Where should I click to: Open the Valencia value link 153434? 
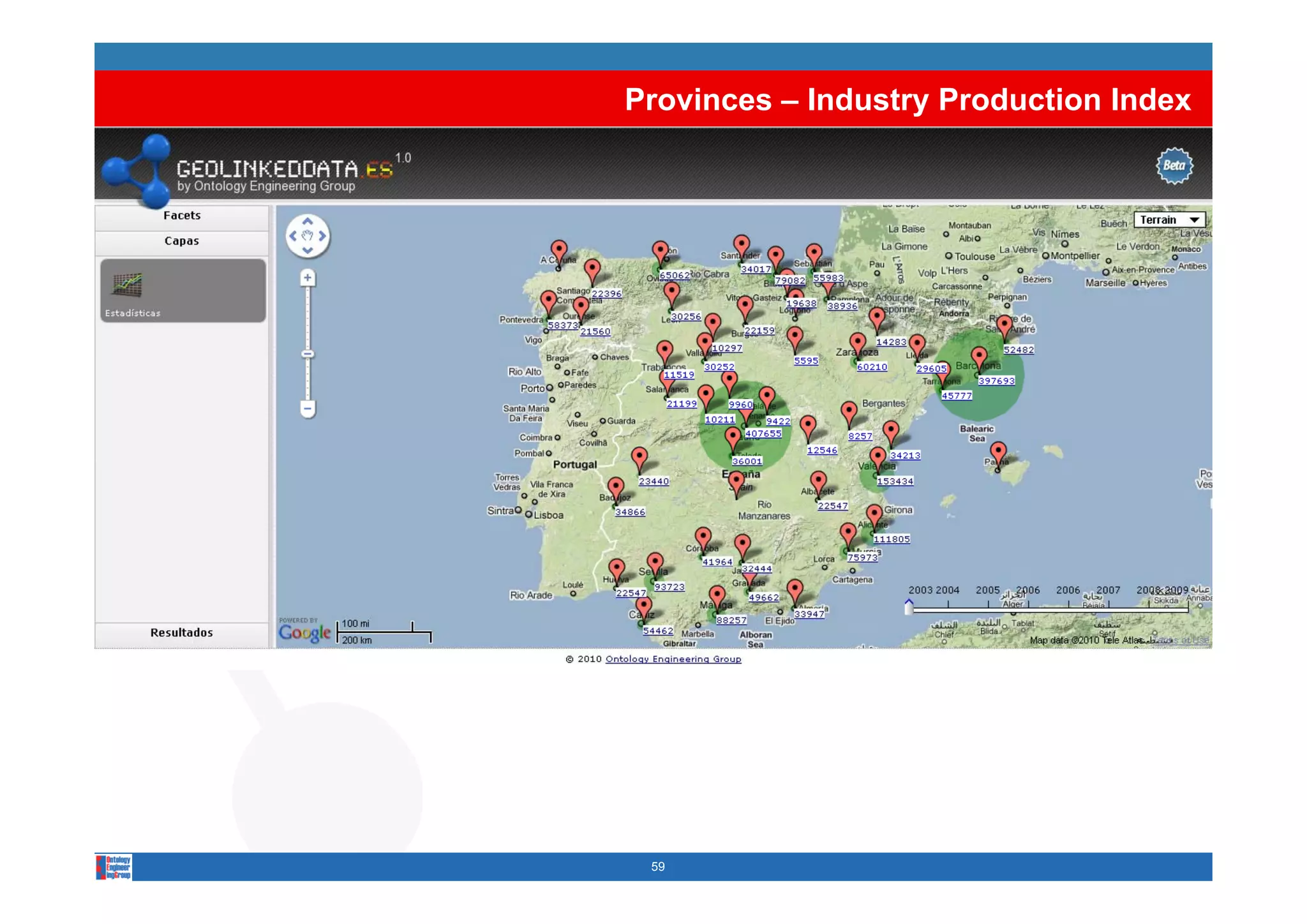(895, 482)
